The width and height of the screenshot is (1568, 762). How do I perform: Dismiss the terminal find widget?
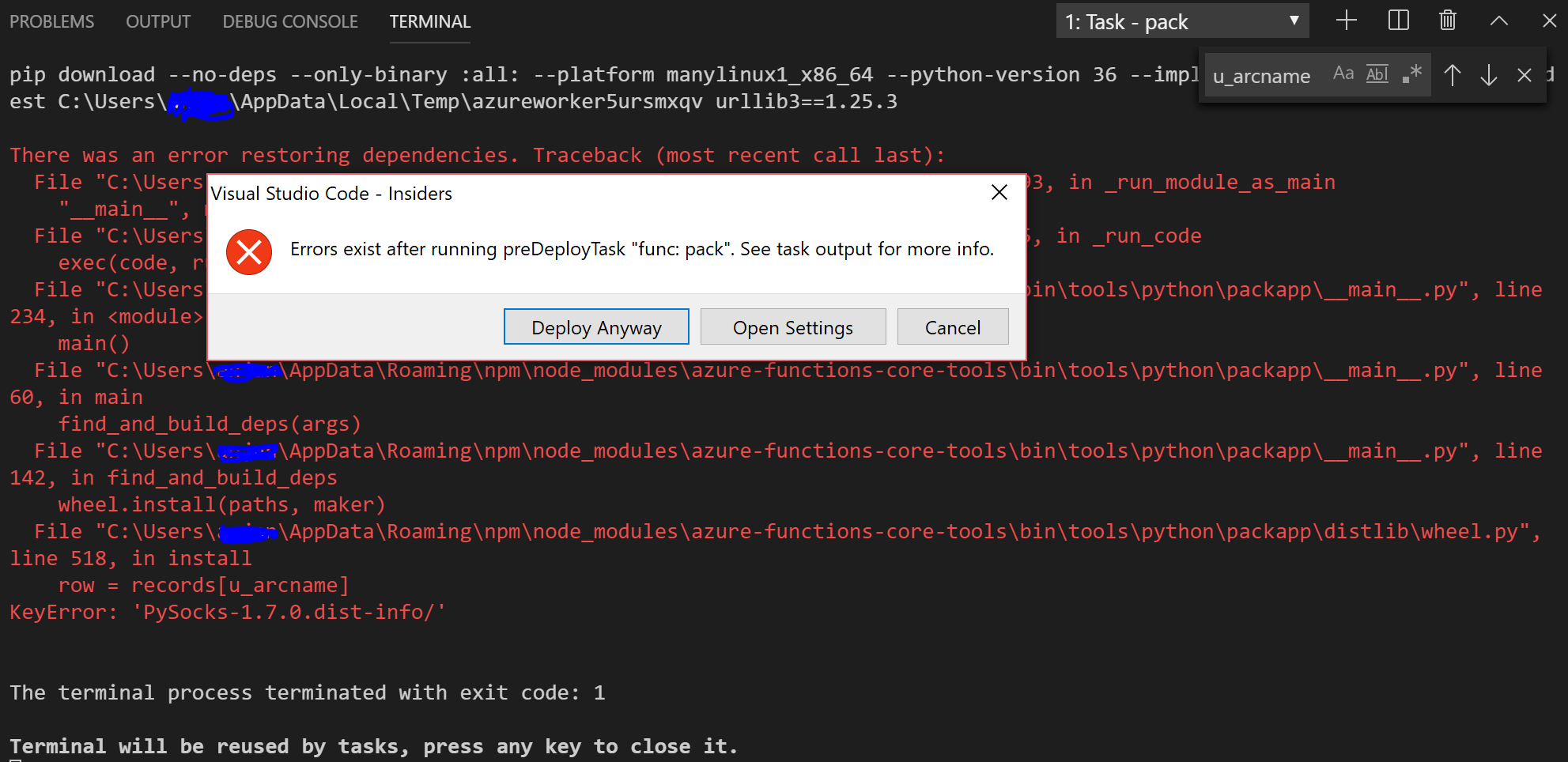(1525, 75)
